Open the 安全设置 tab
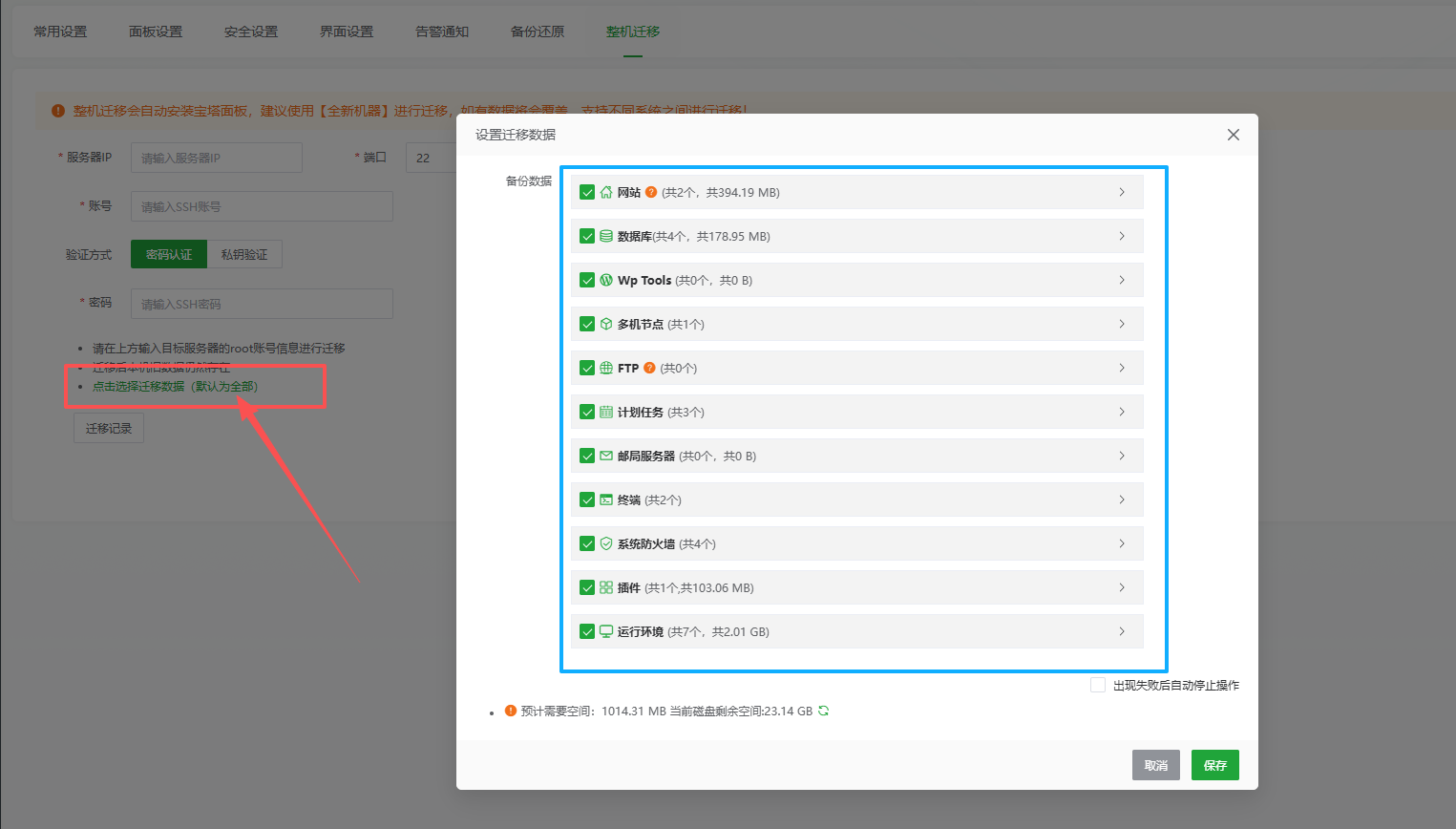 [251, 32]
